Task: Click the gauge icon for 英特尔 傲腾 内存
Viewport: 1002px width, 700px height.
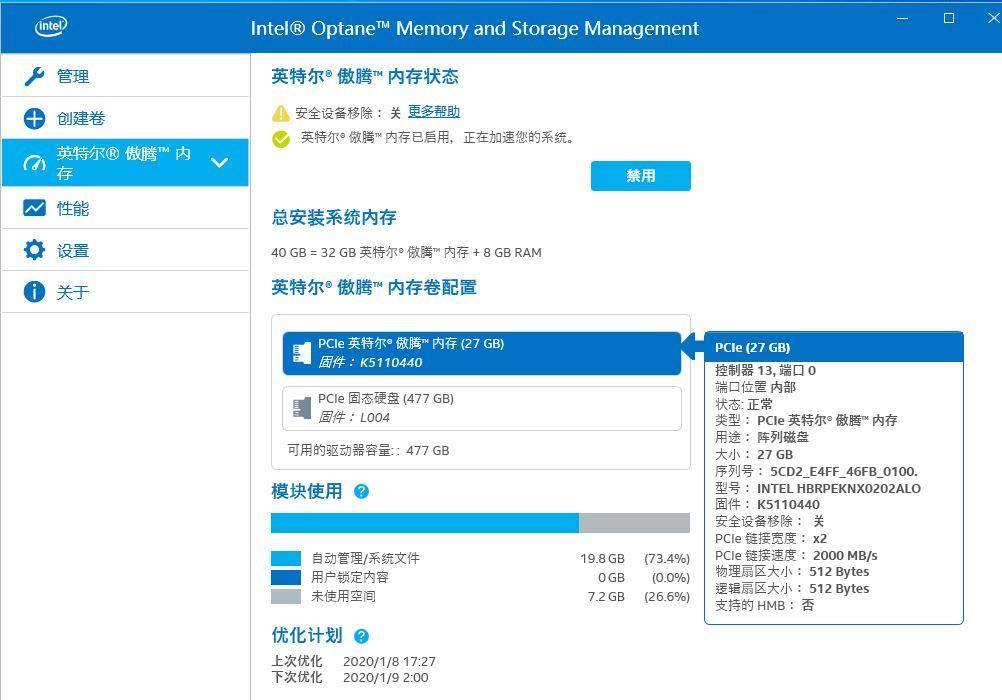Action: (34, 162)
